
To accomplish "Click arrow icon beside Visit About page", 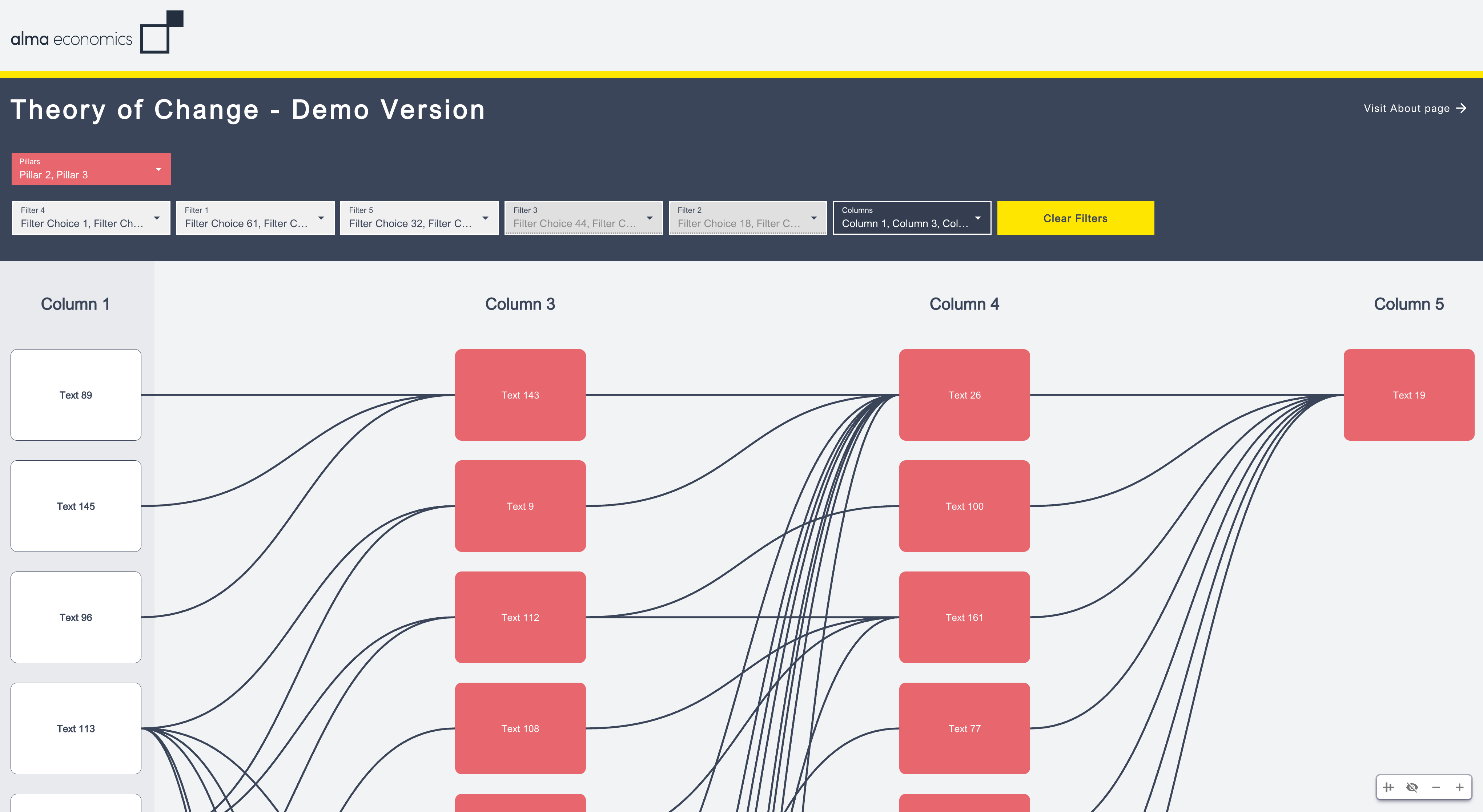I will pos(1462,108).
